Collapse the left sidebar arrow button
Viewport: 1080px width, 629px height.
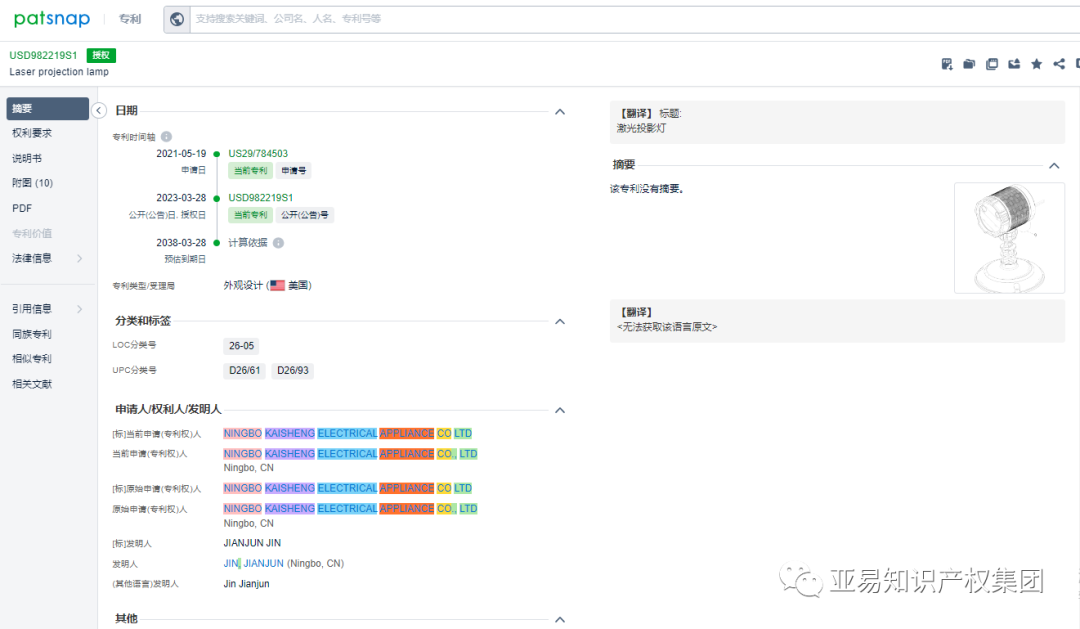(x=99, y=110)
